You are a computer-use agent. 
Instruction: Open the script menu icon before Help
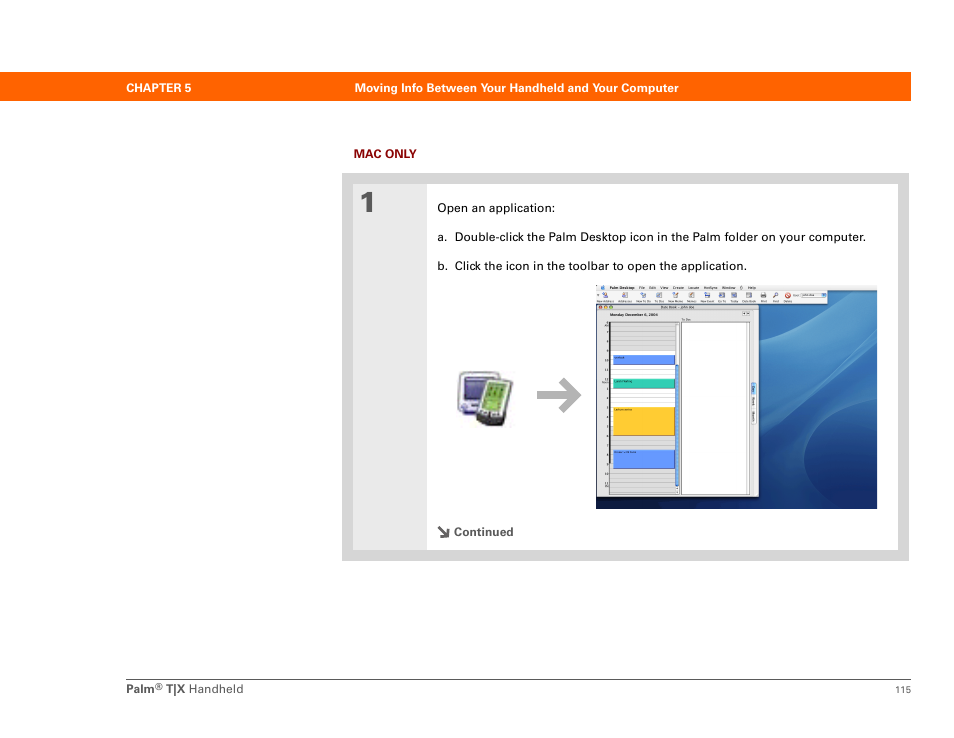pos(741,288)
